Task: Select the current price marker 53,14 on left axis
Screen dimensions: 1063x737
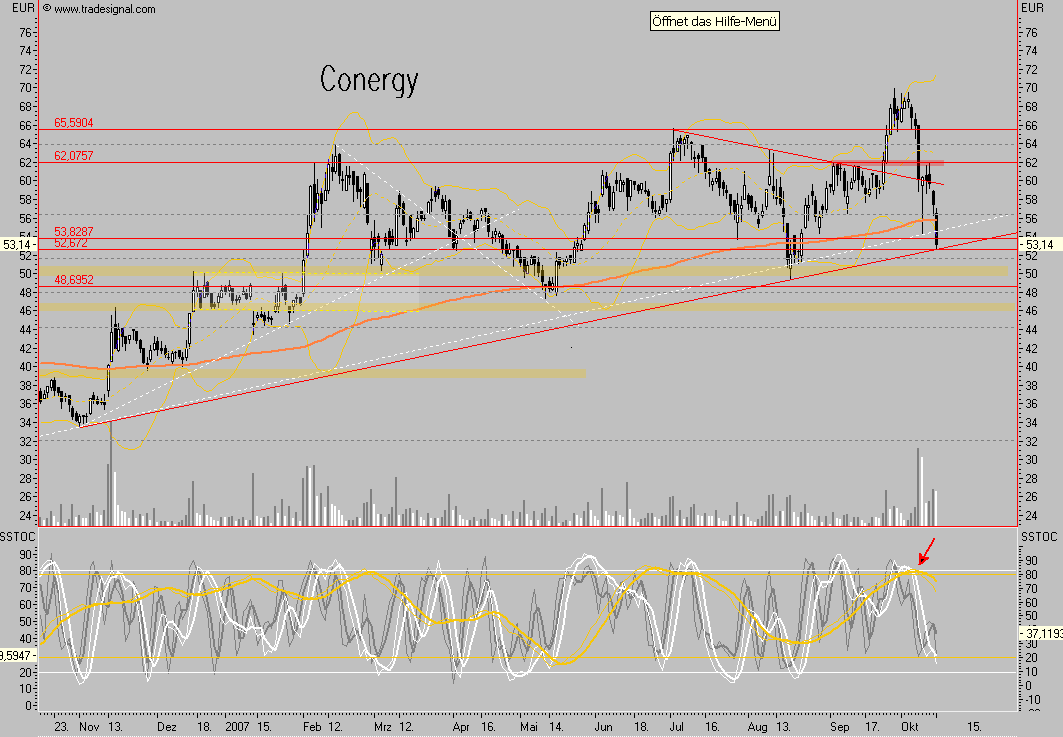Action: click(16, 244)
